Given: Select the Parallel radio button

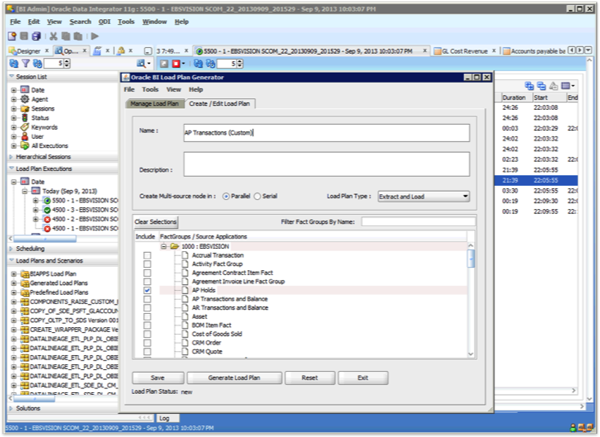Looking at the screenshot, I should point(226,196).
